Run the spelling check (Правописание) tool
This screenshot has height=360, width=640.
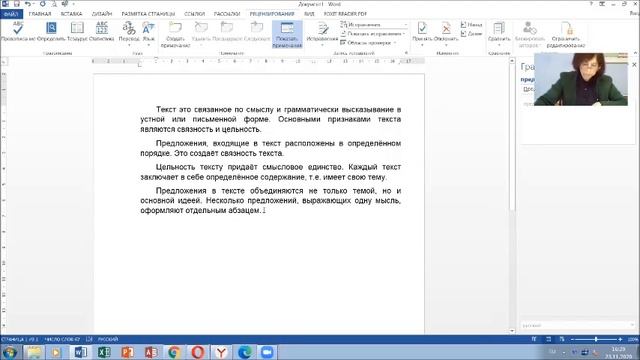18,32
